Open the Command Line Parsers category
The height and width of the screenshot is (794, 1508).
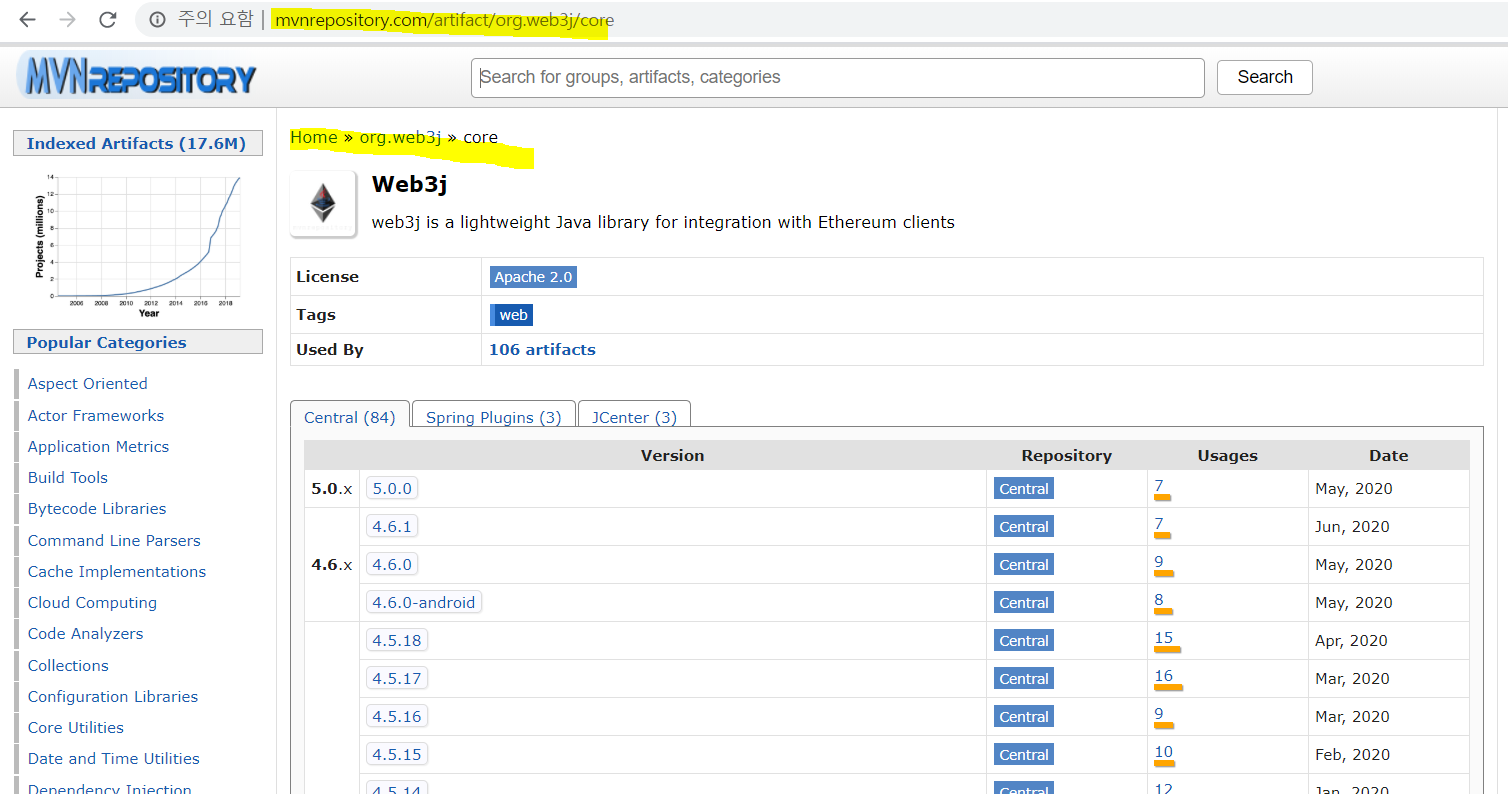[114, 541]
